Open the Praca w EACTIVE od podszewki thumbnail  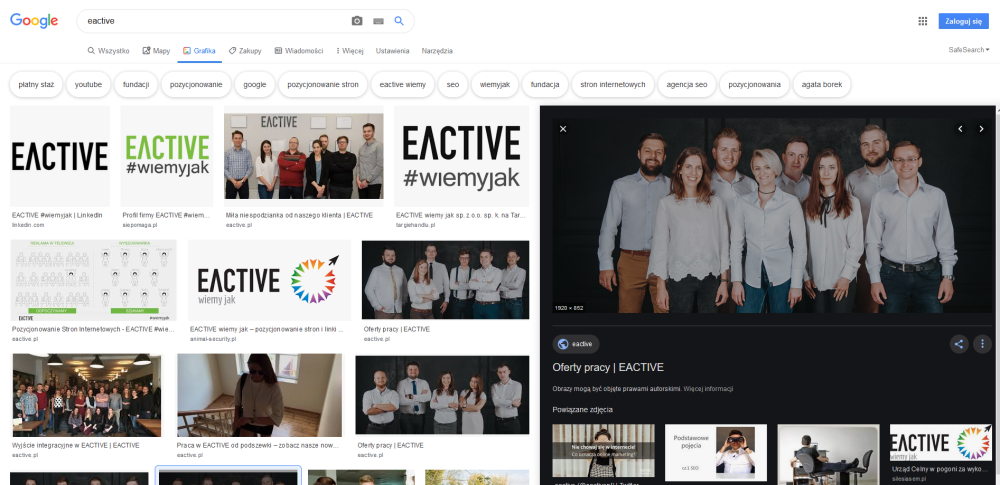(260, 395)
